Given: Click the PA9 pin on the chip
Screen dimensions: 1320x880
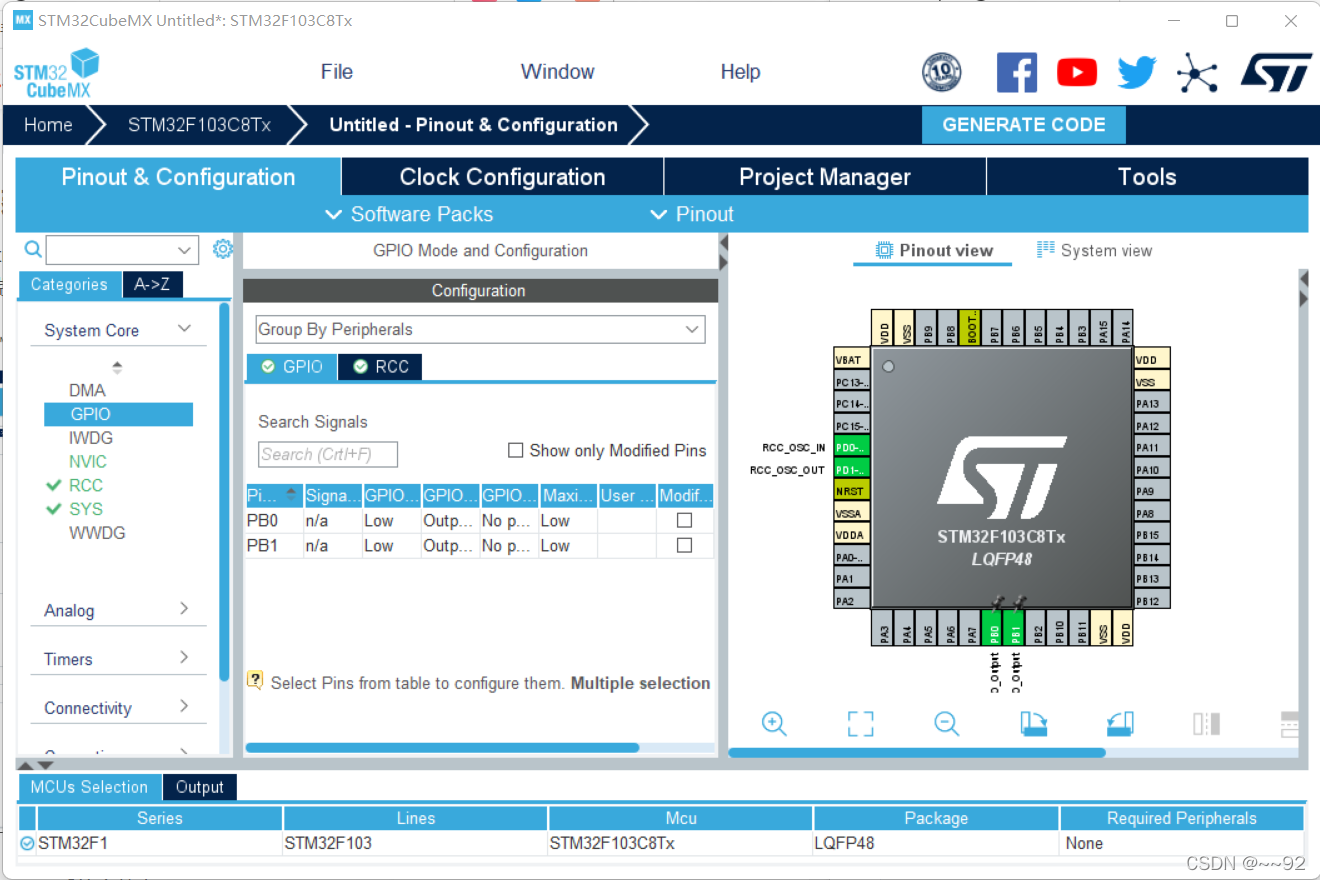Looking at the screenshot, I should click(1152, 492).
